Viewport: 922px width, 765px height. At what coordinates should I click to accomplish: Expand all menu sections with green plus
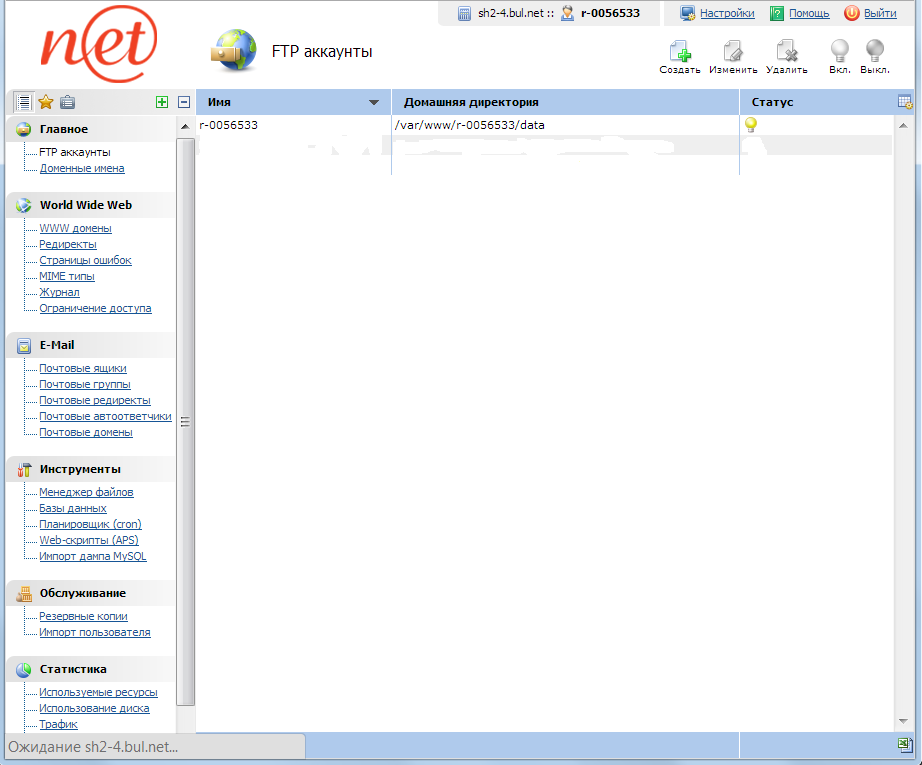click(162, 102)
